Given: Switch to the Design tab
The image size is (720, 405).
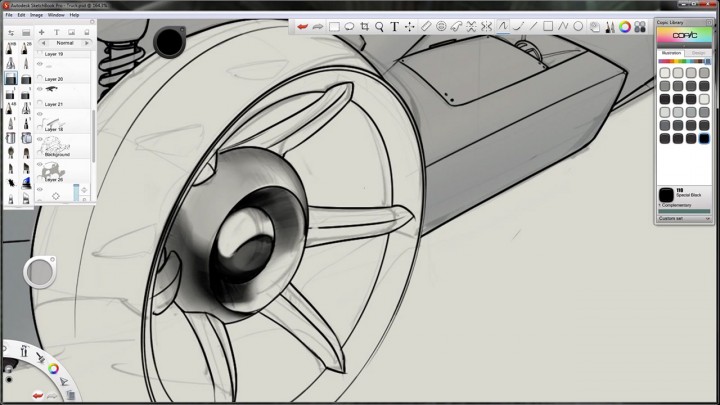Looking at the screenshot, I should tap(698, 53).
